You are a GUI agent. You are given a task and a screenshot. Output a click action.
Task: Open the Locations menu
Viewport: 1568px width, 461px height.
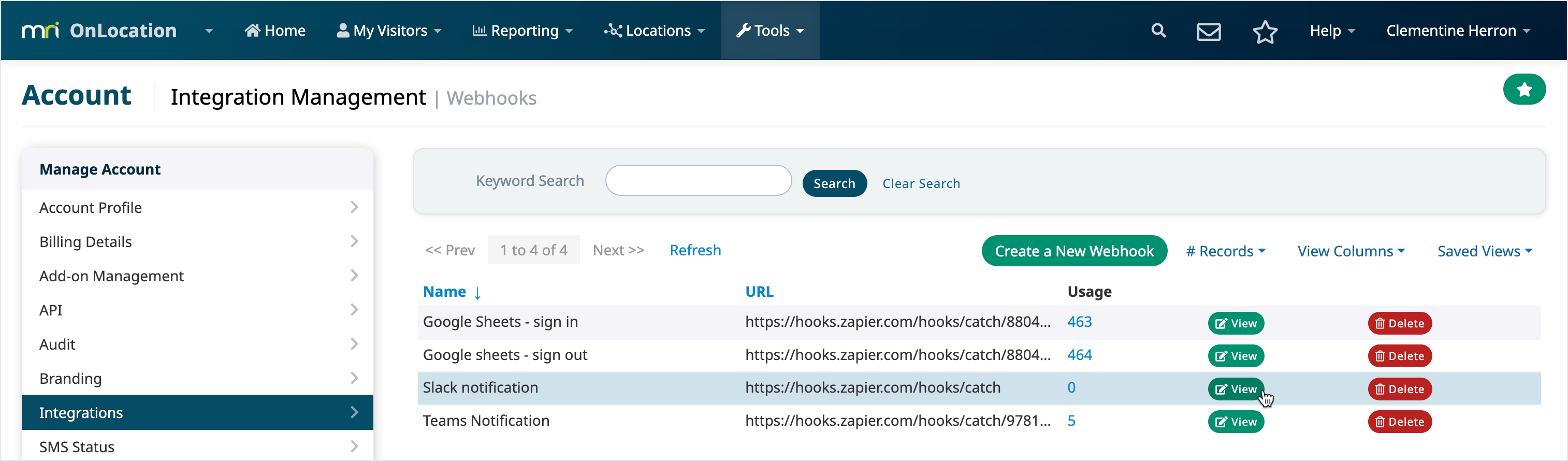tap(655, 31)
